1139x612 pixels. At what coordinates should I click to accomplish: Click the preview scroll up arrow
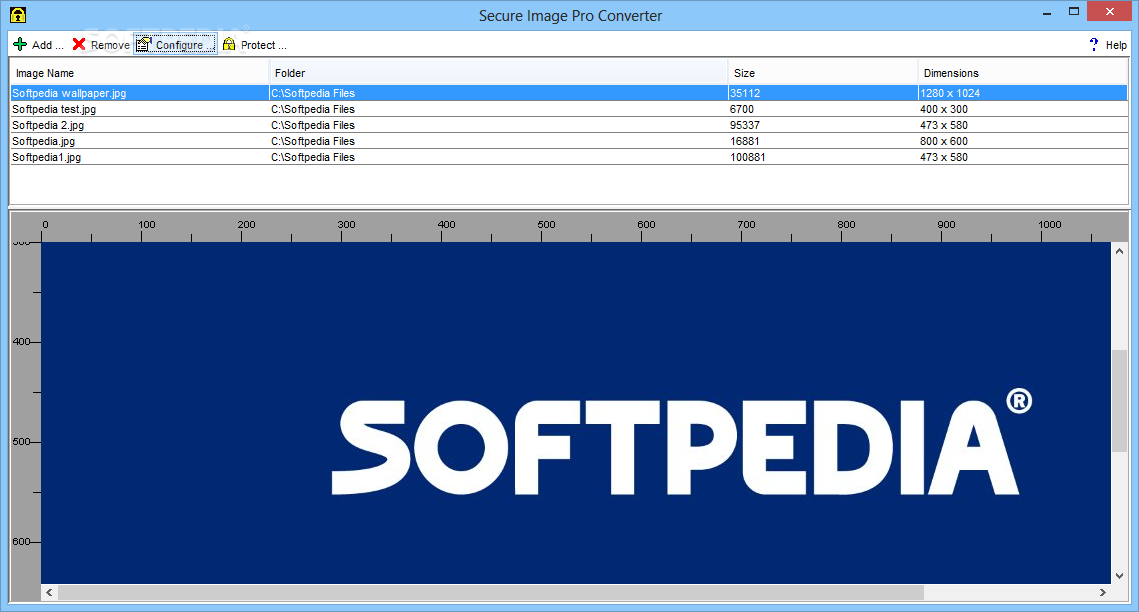[x=1119, y=251]
